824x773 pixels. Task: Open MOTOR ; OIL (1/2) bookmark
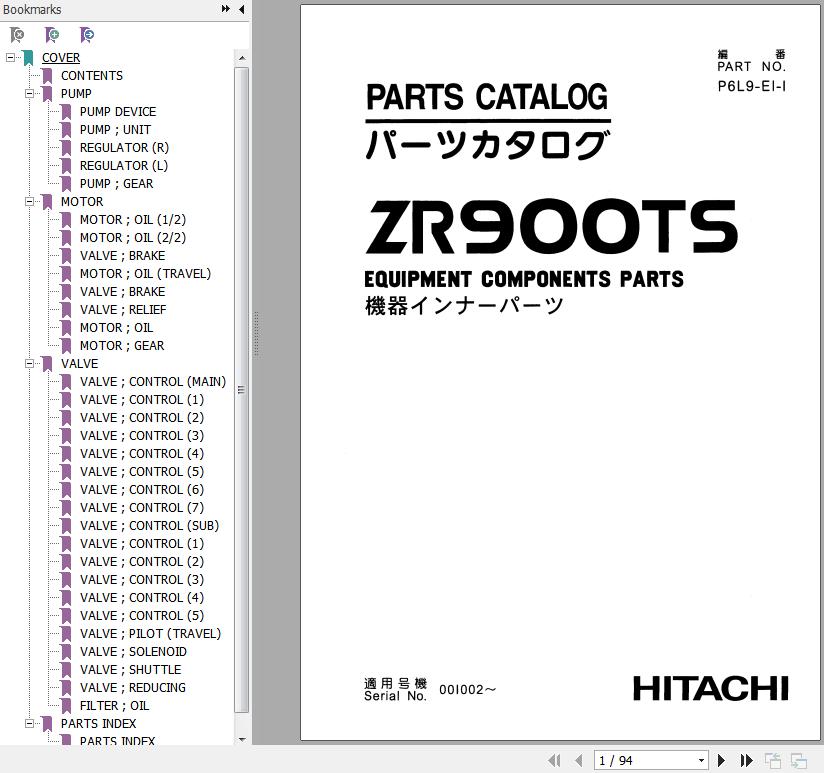coord(132,220)
